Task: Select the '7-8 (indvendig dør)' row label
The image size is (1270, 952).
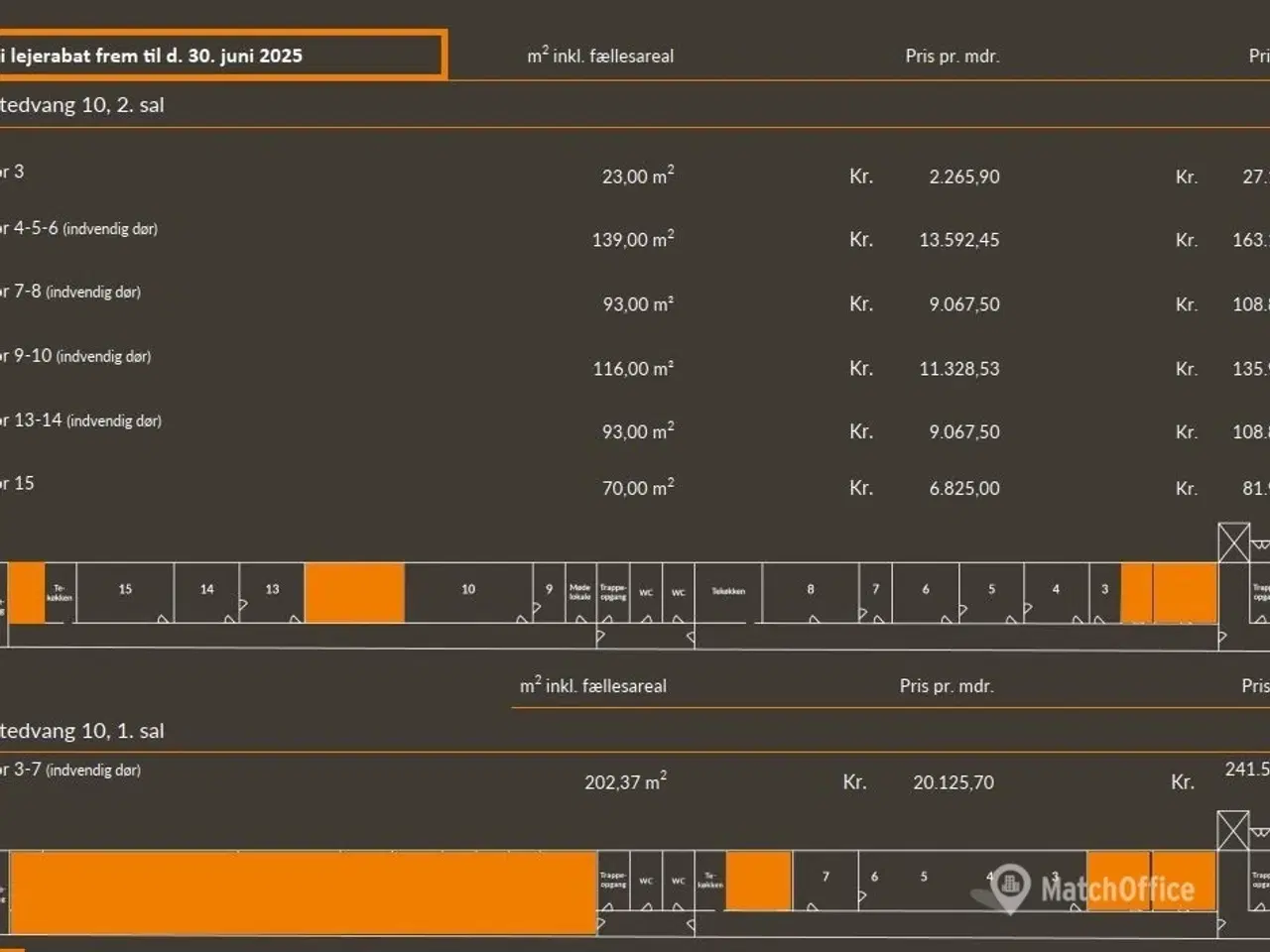Action: [70, 292]
